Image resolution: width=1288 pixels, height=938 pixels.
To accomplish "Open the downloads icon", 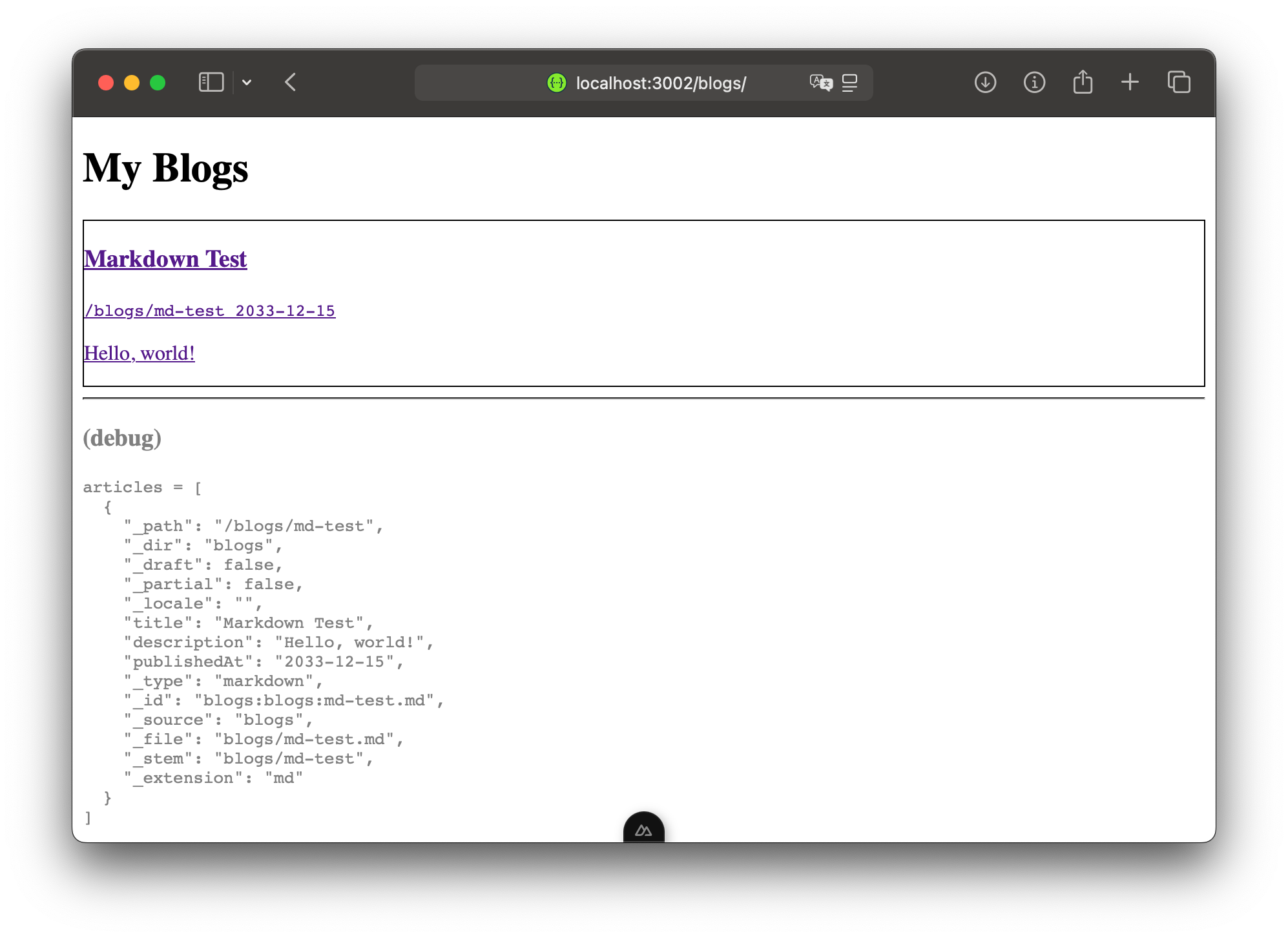I will 985,83.
